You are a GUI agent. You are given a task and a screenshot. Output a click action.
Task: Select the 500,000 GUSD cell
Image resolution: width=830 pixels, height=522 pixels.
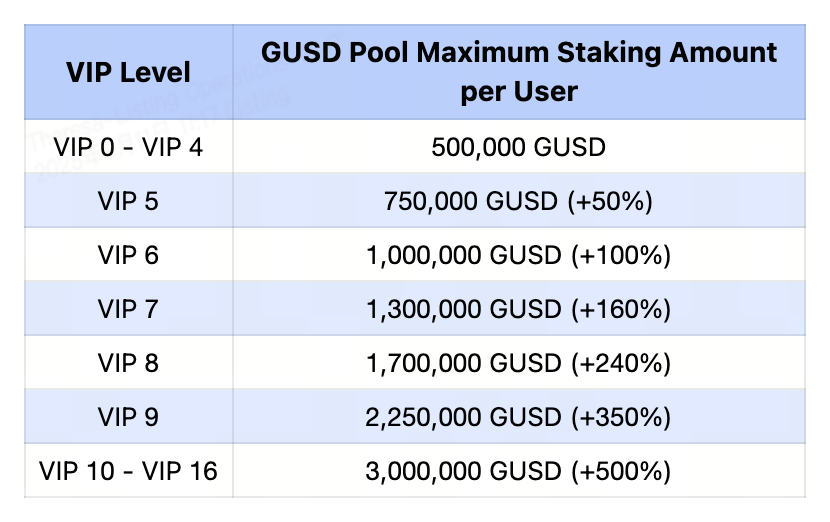(519, 148)
